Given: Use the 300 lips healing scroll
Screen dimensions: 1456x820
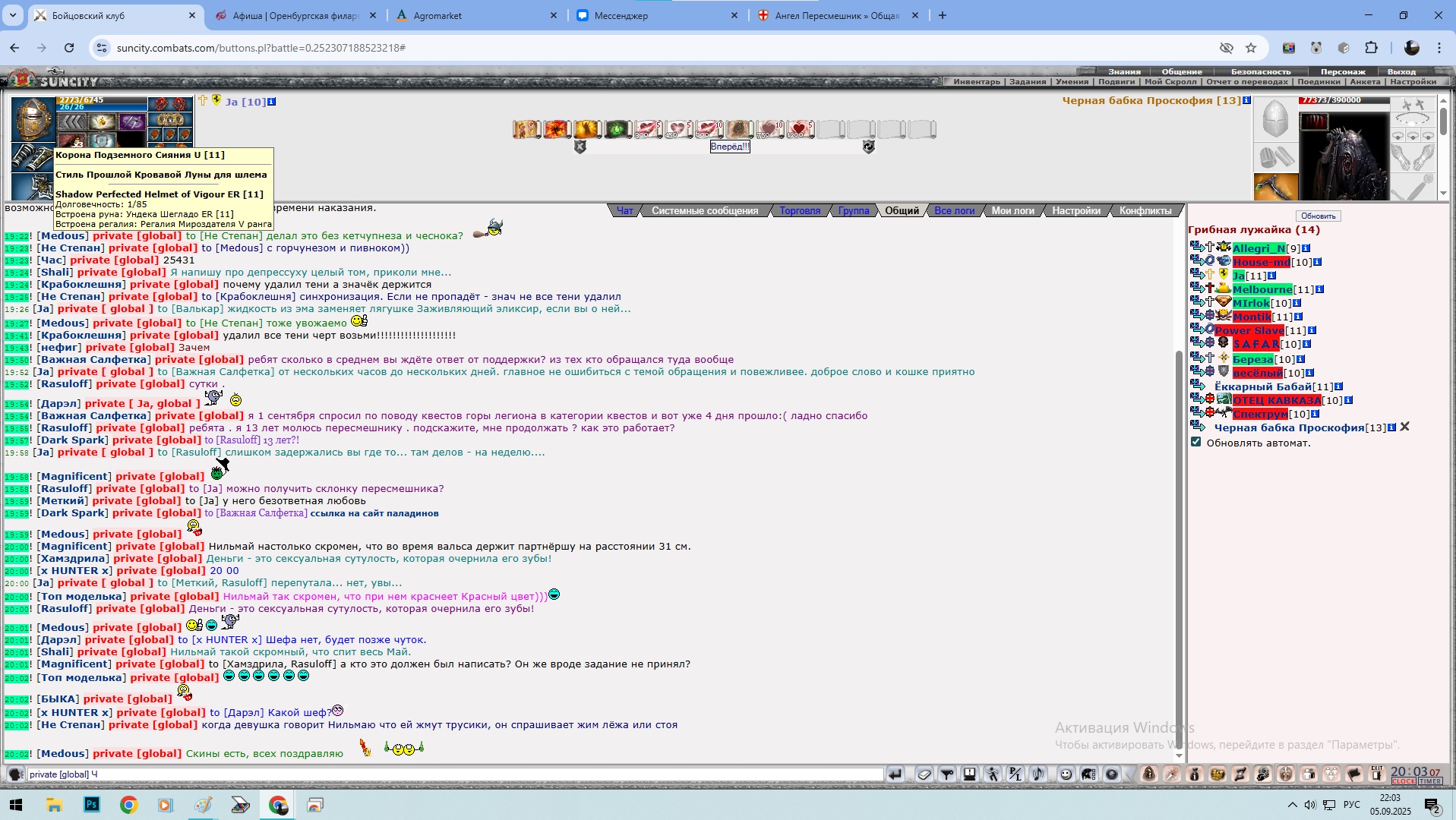Looking at the screenshot, I should 648,129.
